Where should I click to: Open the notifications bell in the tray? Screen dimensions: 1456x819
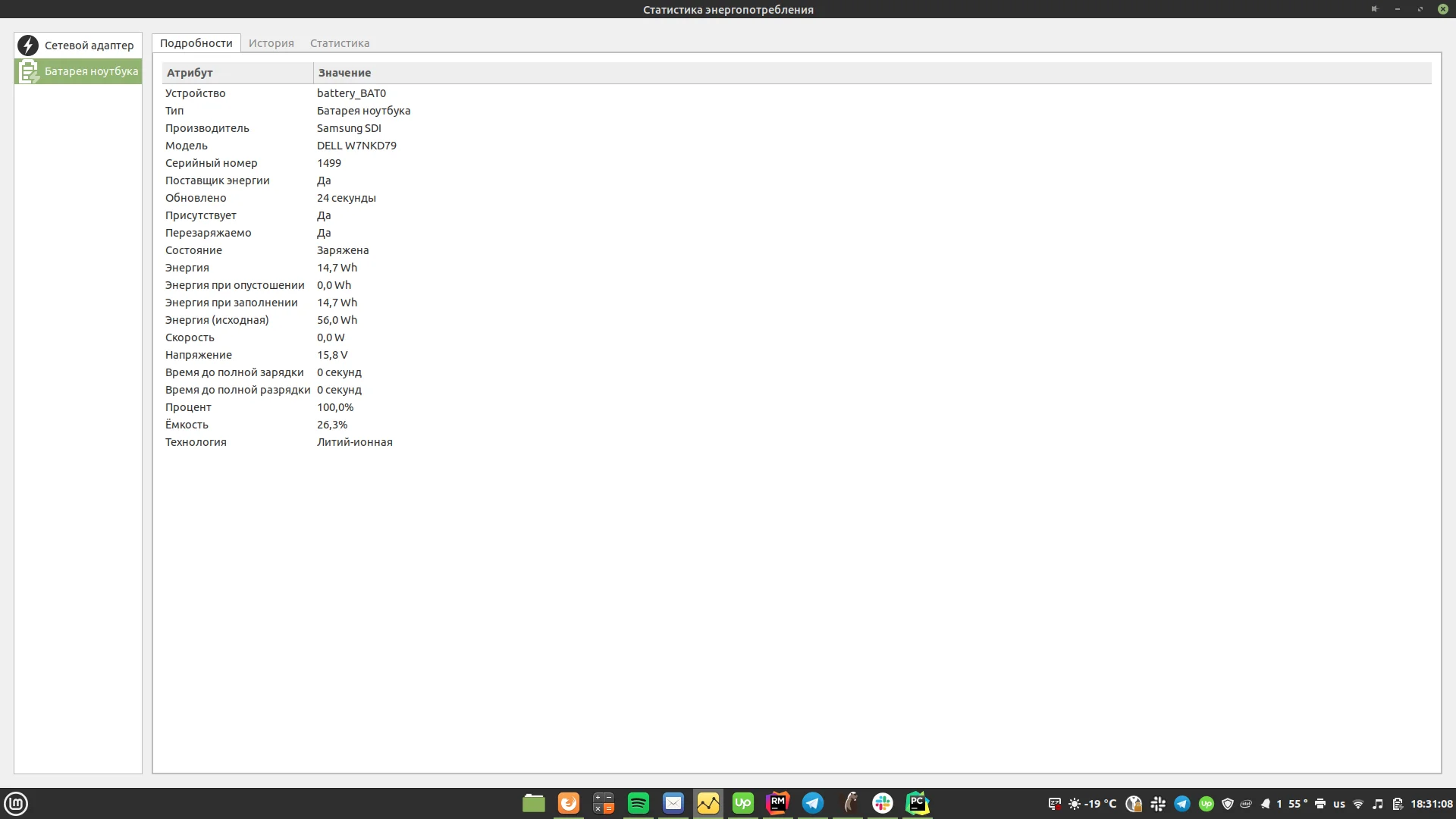[x=1265, y=804]
